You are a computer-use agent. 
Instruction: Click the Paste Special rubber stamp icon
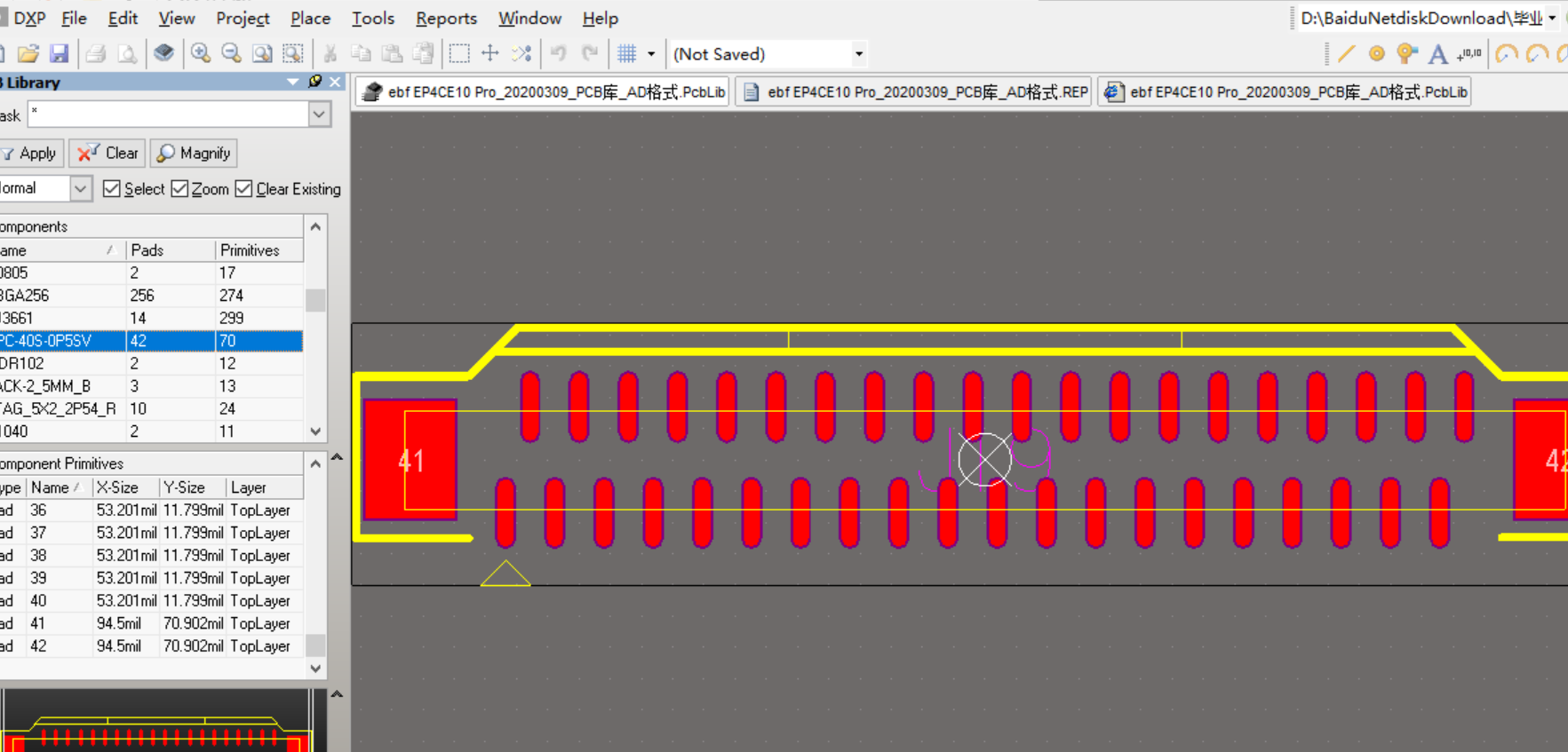coord(423,54)
